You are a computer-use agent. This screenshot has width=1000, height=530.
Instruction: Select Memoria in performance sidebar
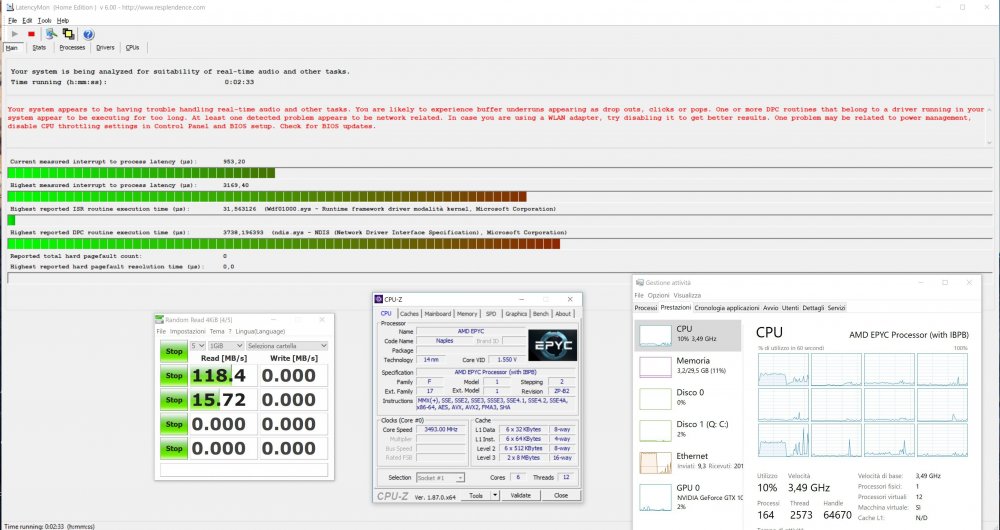(688, 366)
